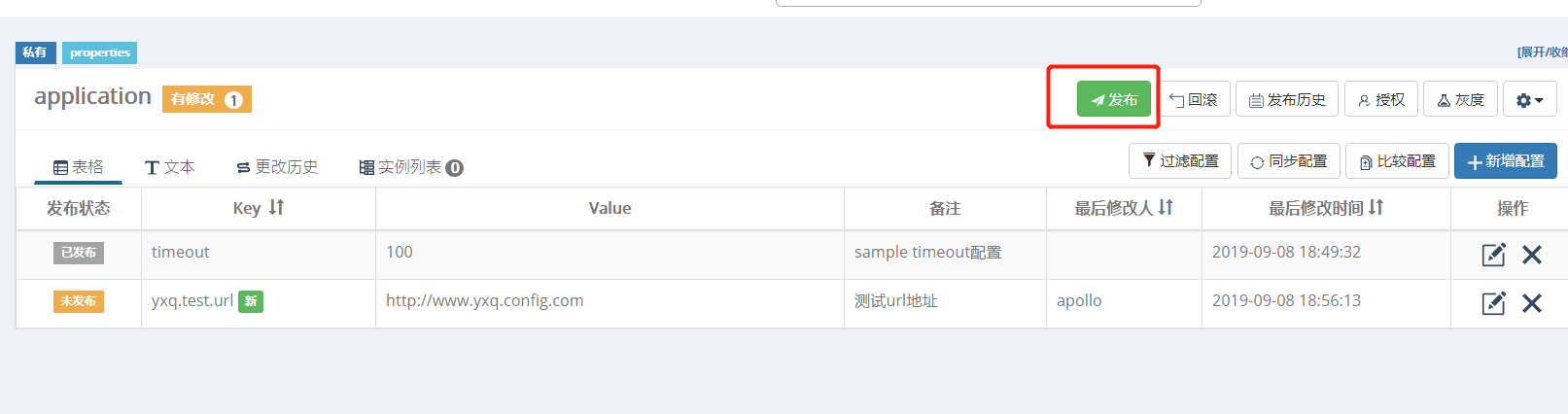
Task: Edit the timeout row
Action: [1493, 255]
